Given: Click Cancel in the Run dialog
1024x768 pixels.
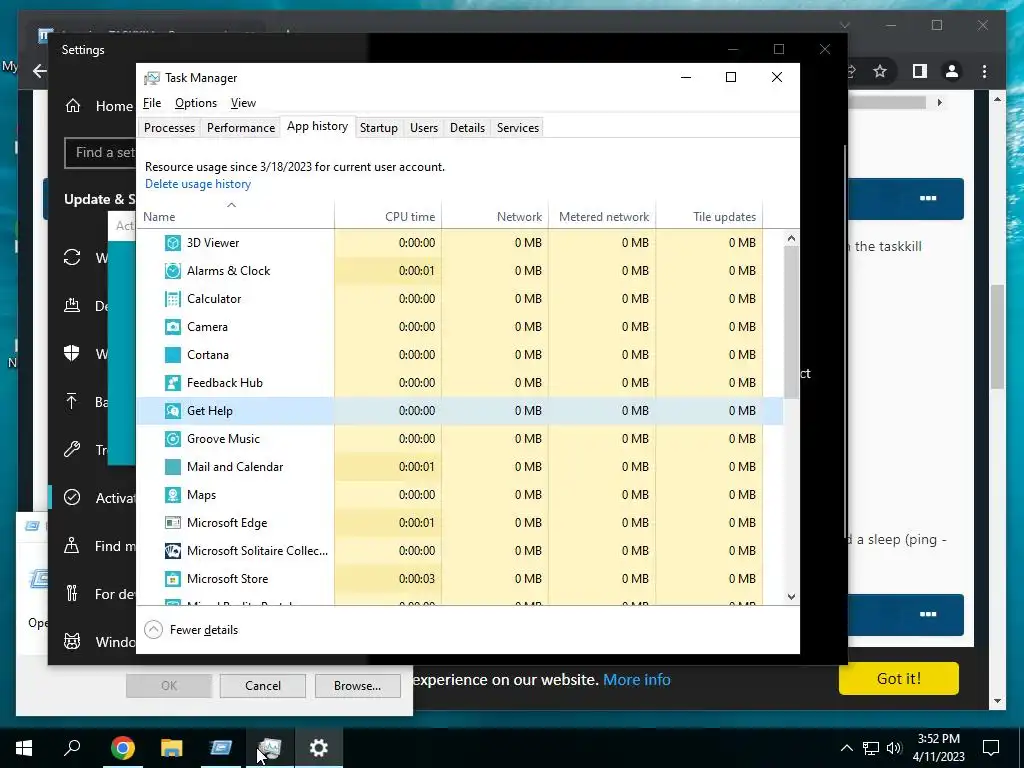Looking at the screenshot, I should click(263, 686).
